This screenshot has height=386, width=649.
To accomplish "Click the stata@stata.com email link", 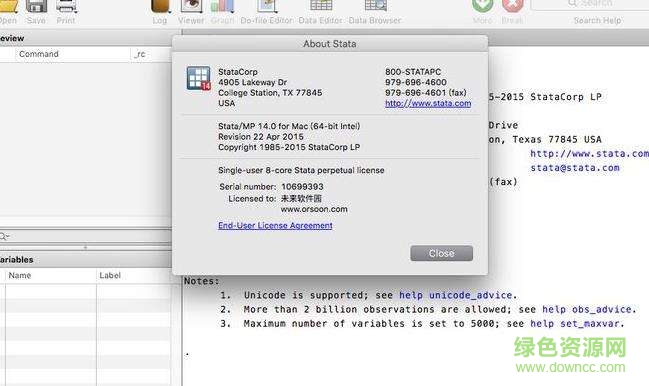I will point(575,168).
